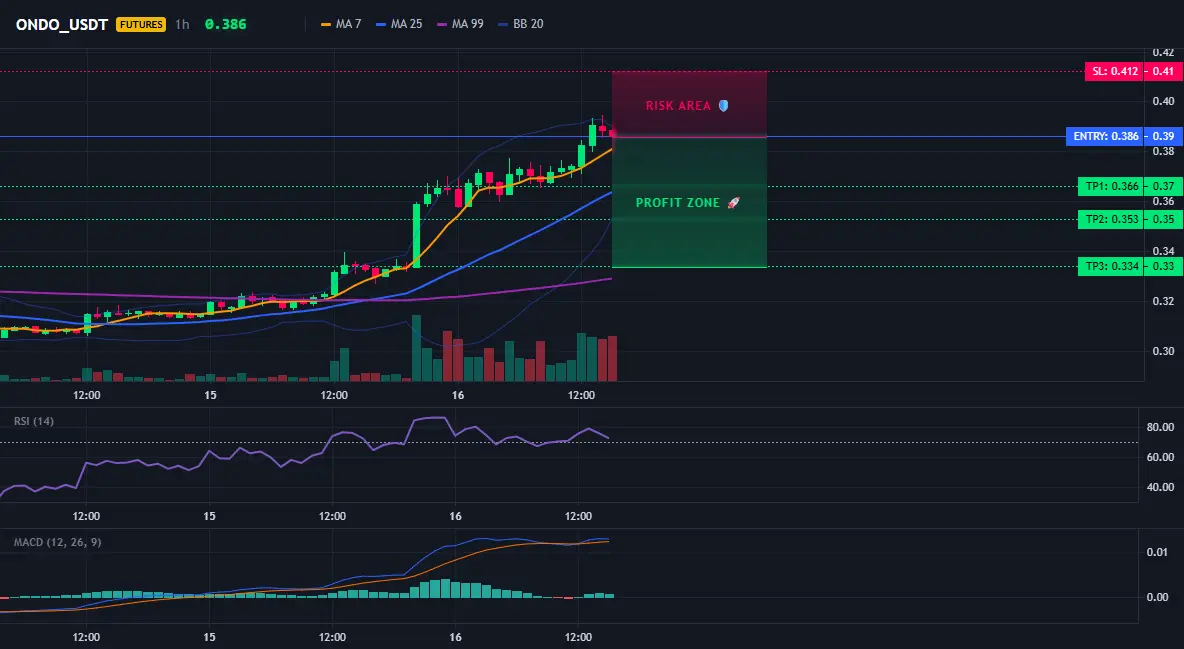Click the ENTRY: 0.386 price label
The image size is (1184, 649).
1105,137
